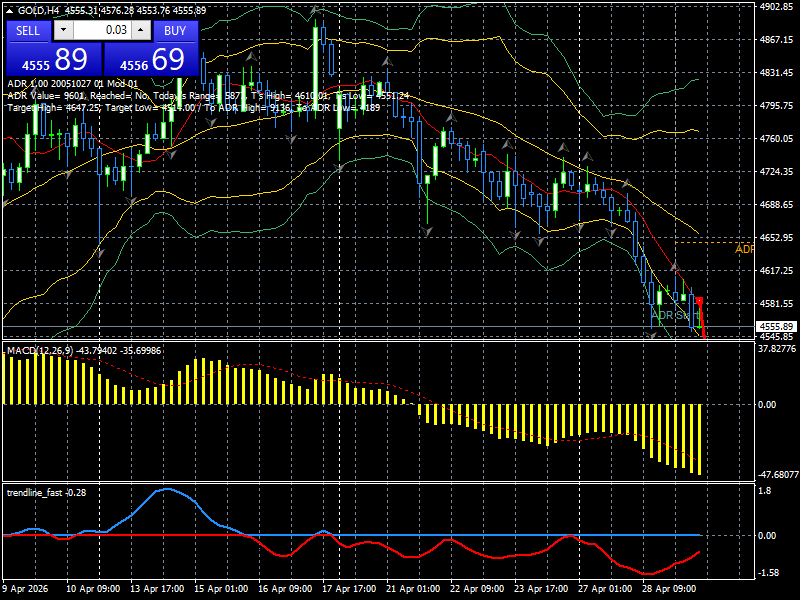
Task: Click the trendline_fast -0.28 indicator label
Action: coord(46,492)
